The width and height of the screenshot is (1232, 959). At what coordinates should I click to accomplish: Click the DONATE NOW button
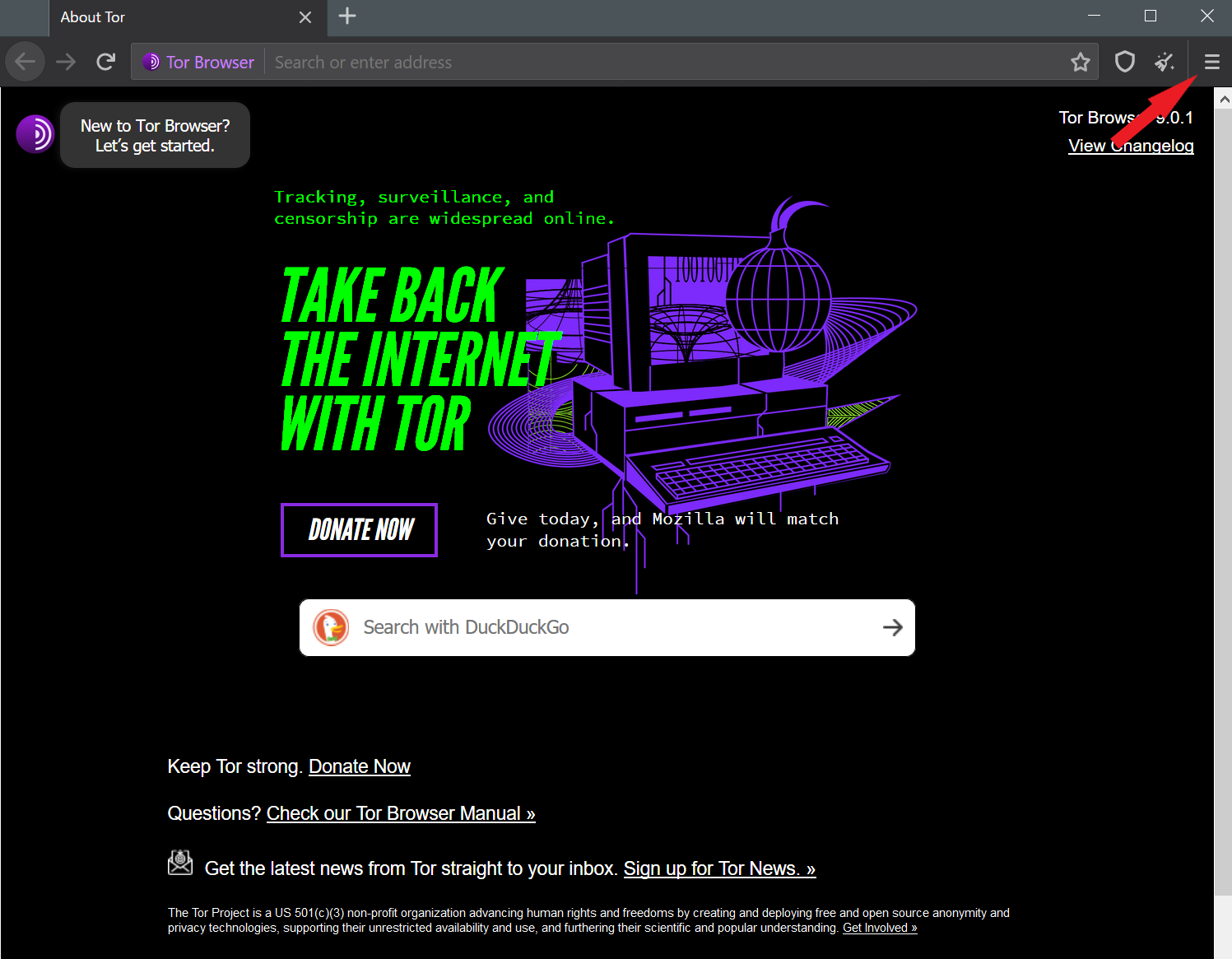359,530
